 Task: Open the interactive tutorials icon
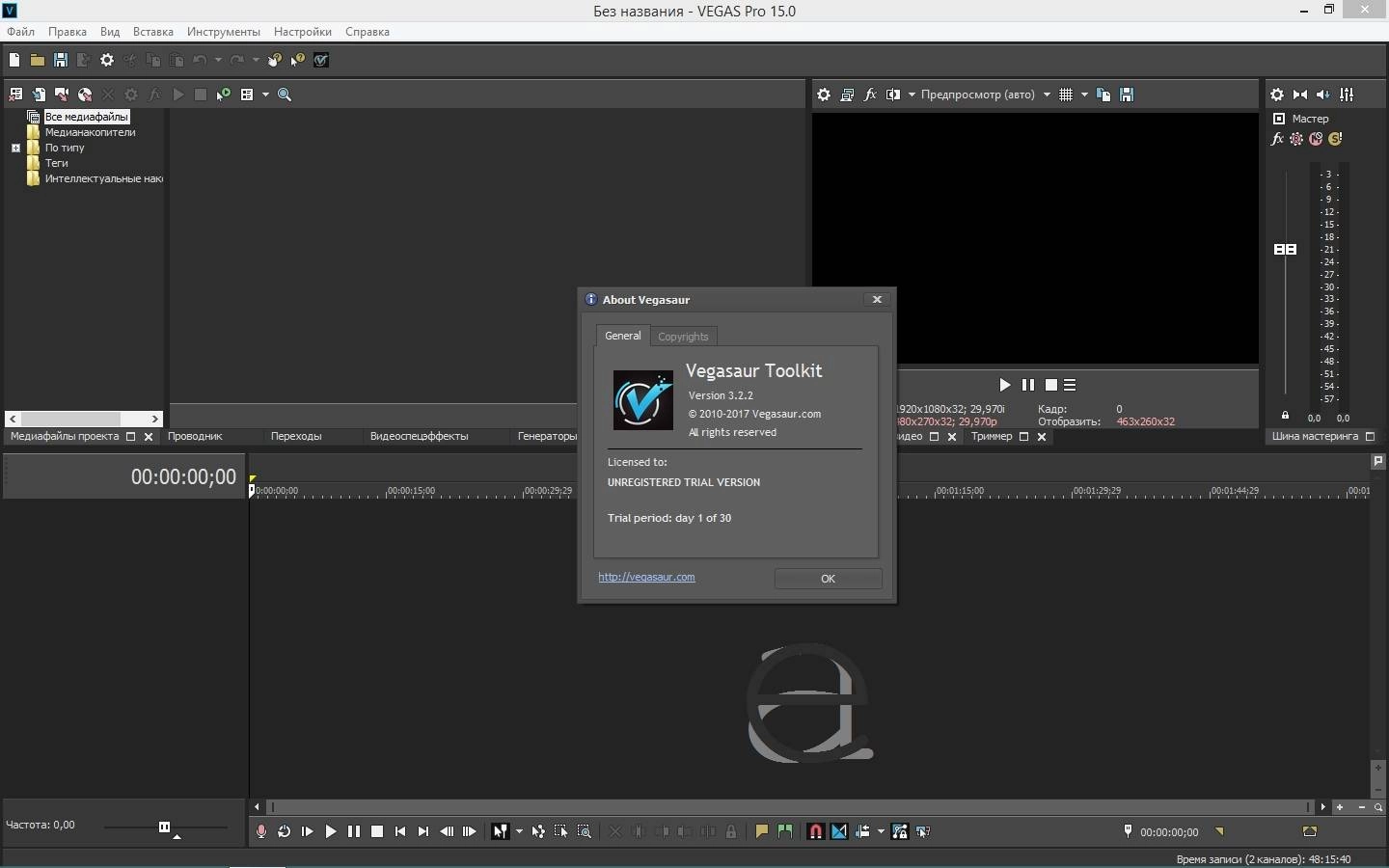(x=275, y=60)
